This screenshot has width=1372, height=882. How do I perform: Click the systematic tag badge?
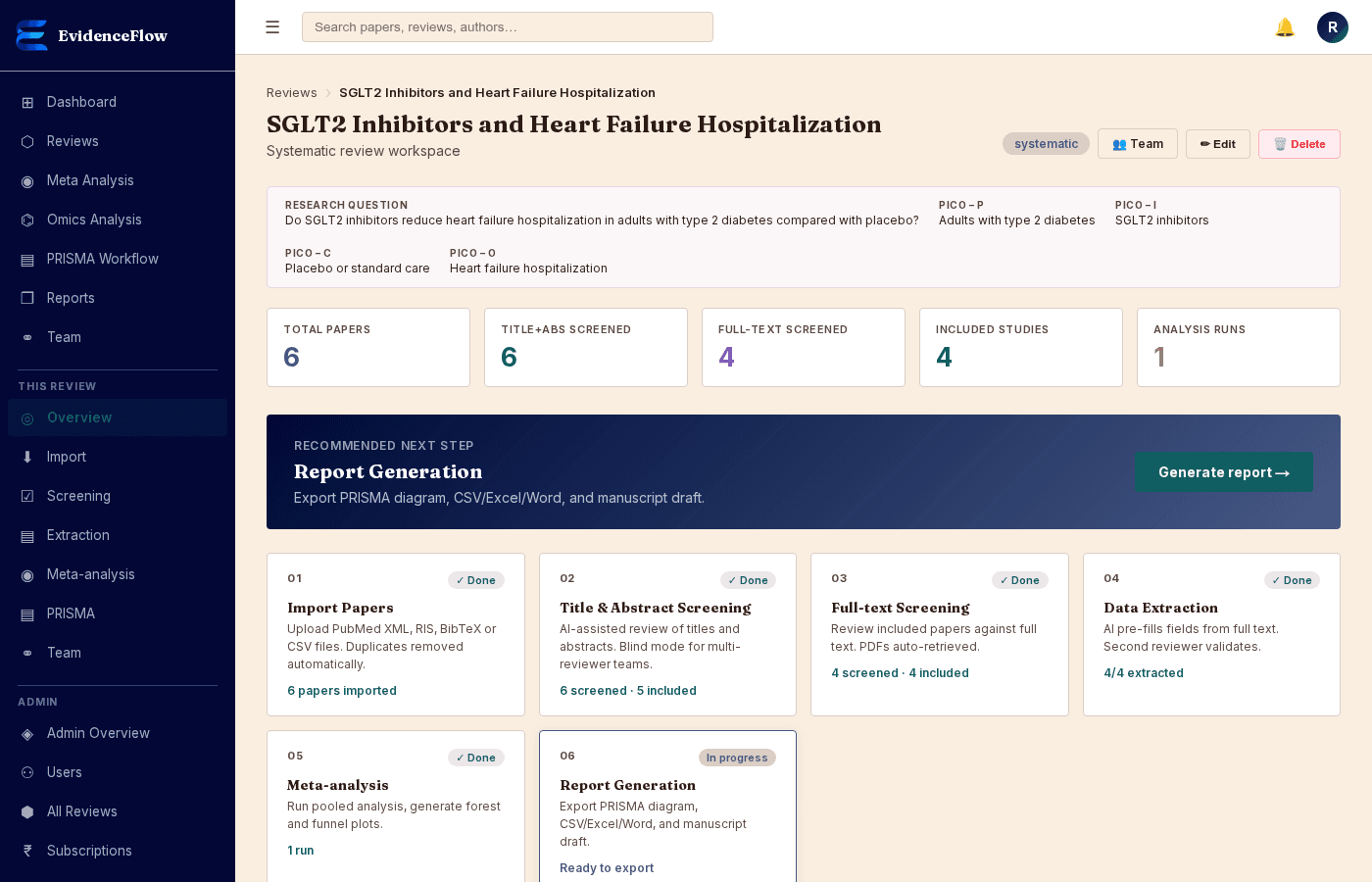(x=1046, y=144)
